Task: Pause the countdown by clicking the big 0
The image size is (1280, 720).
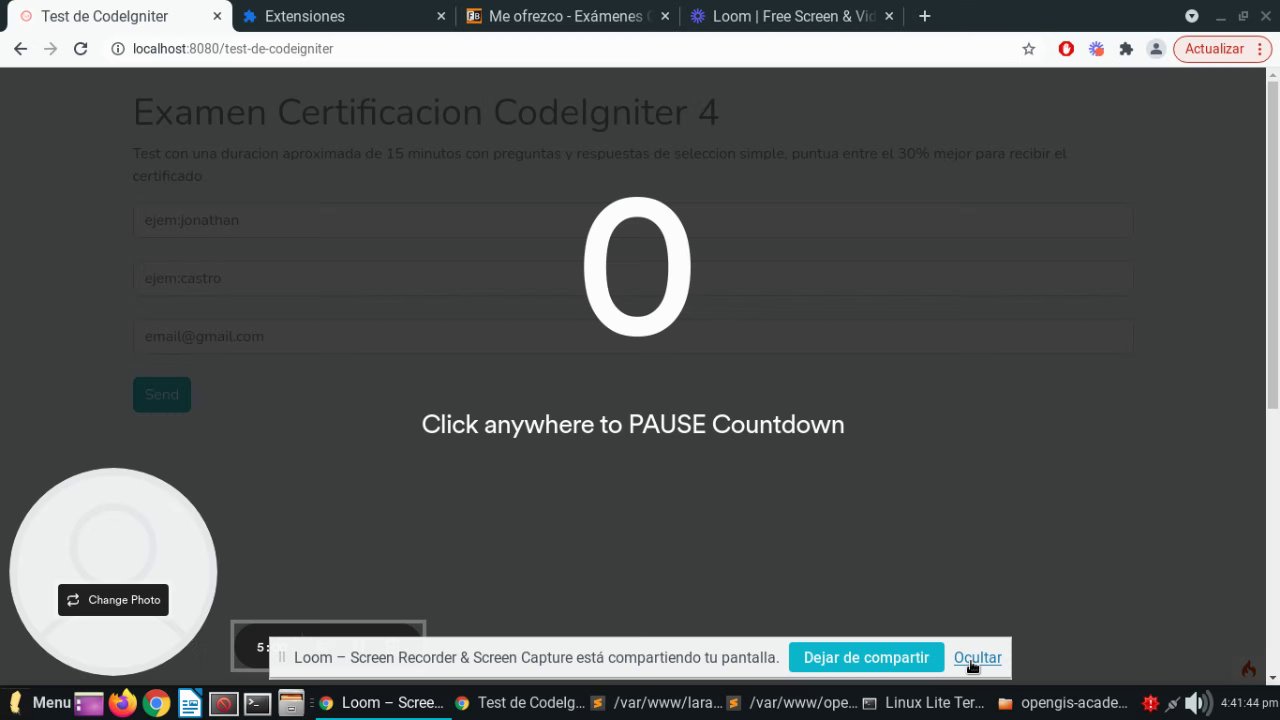Action: (637, 268)
